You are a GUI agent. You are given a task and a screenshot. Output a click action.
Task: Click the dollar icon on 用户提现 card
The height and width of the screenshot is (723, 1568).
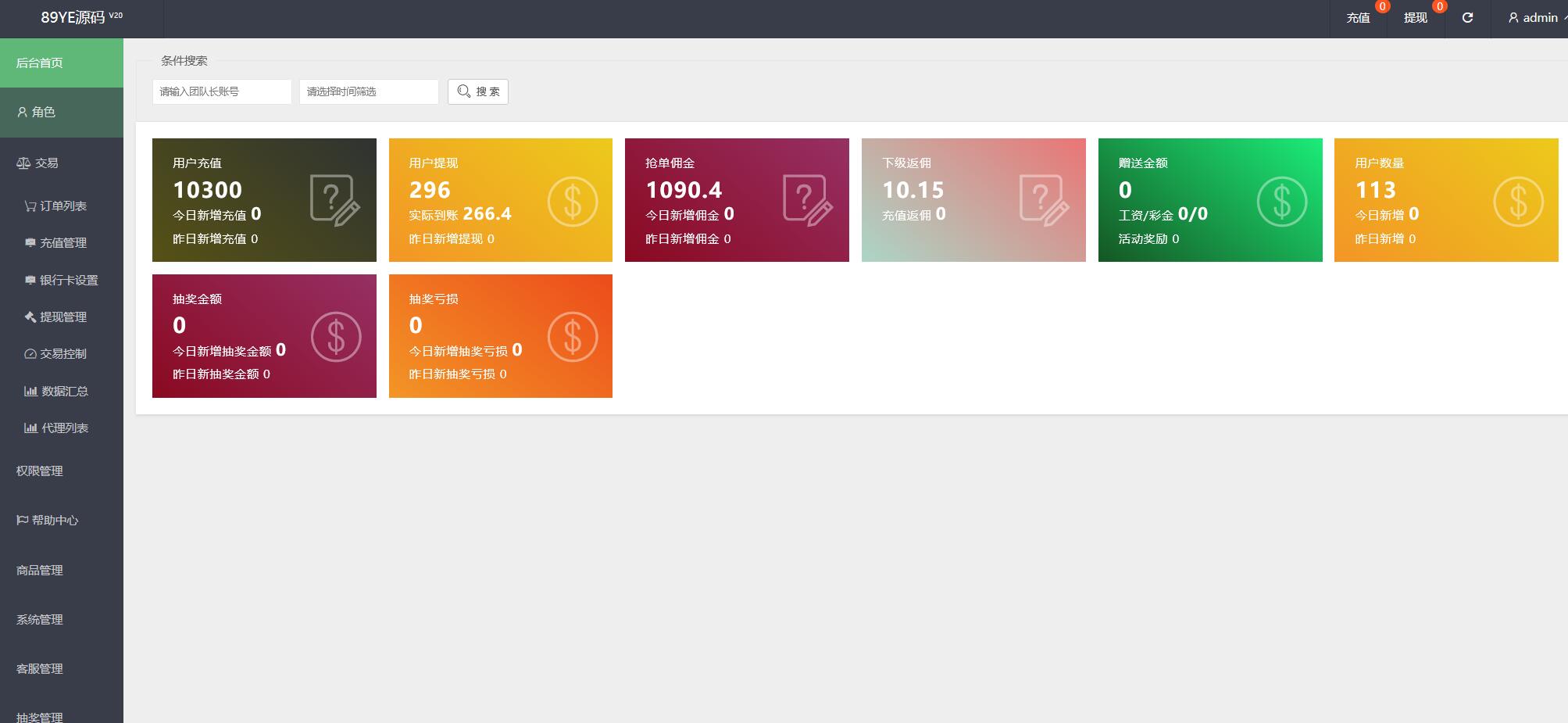(x=573, y=202)
